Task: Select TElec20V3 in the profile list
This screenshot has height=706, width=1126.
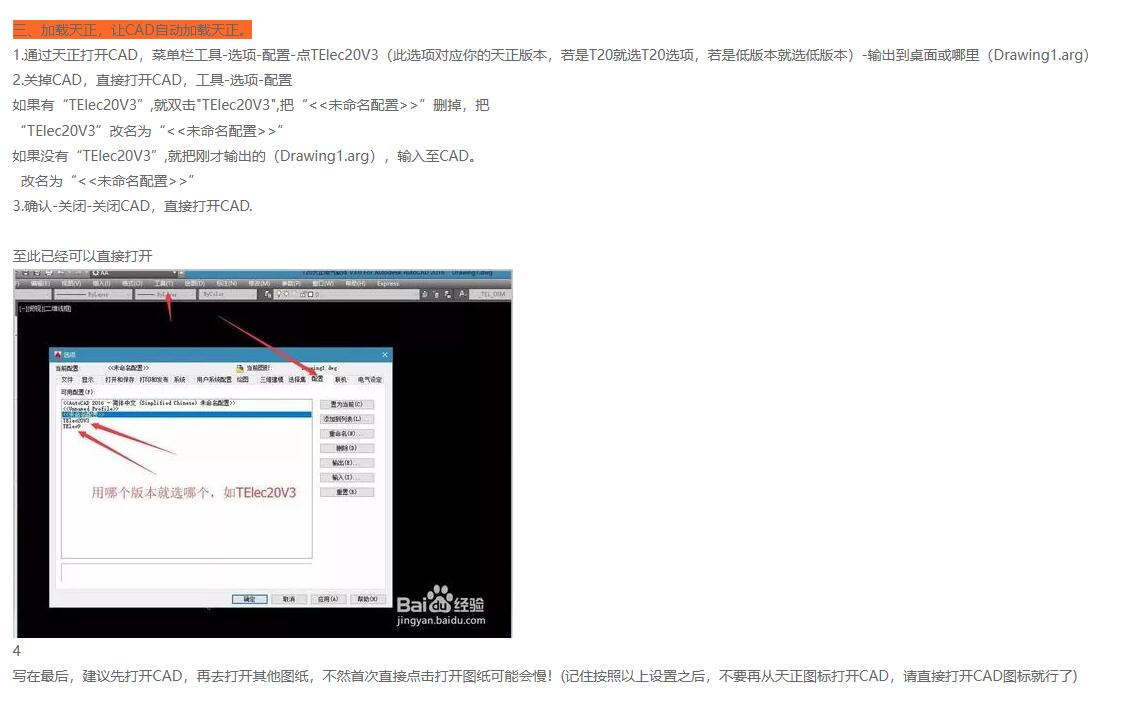Action: (x=77, y=421)
